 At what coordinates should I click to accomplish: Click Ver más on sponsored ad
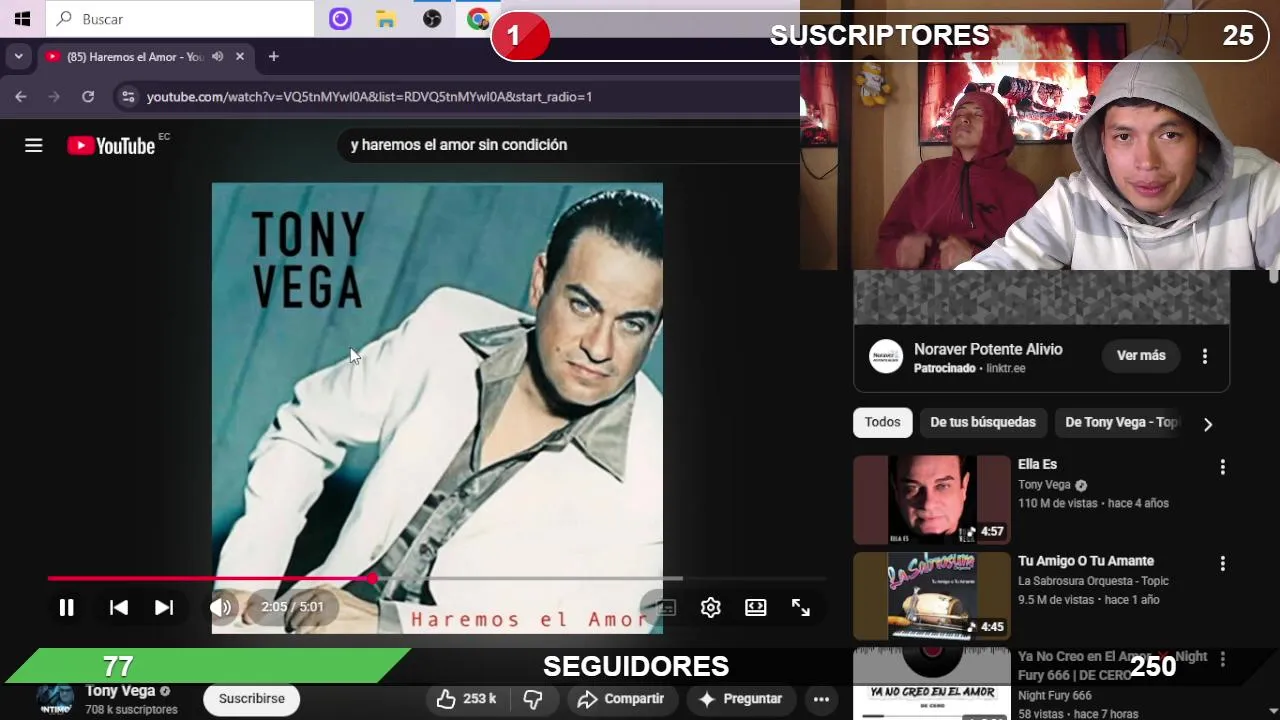click(x=1141, y=356)
